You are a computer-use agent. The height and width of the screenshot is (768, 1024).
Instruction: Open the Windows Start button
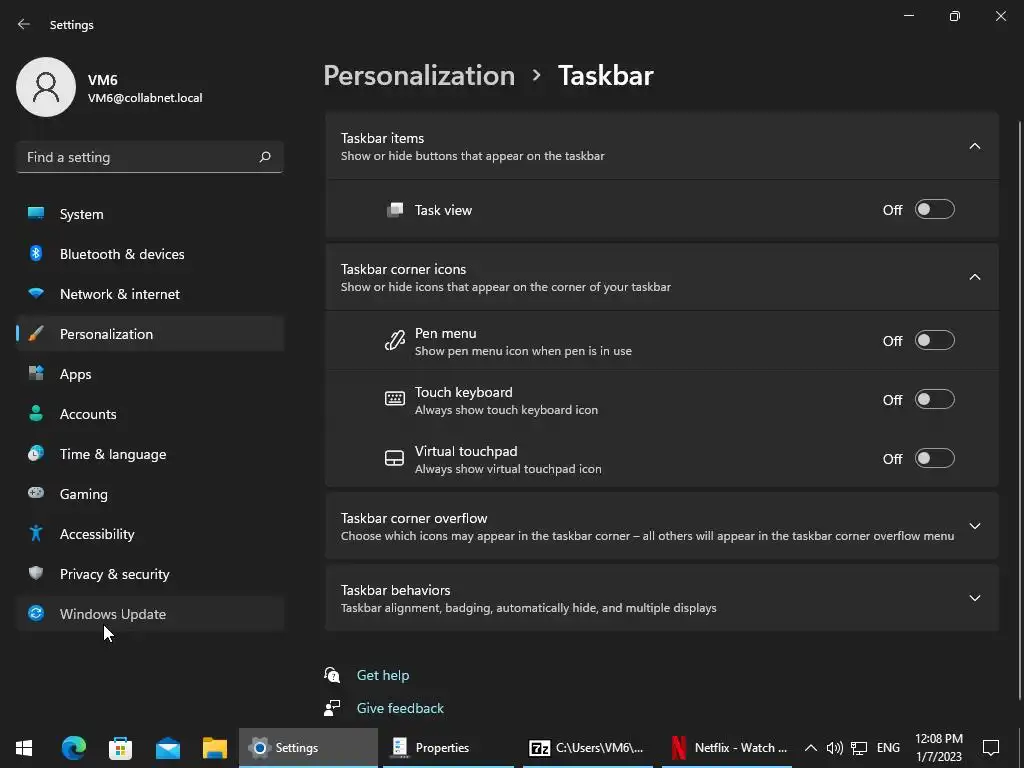[24, 748]
